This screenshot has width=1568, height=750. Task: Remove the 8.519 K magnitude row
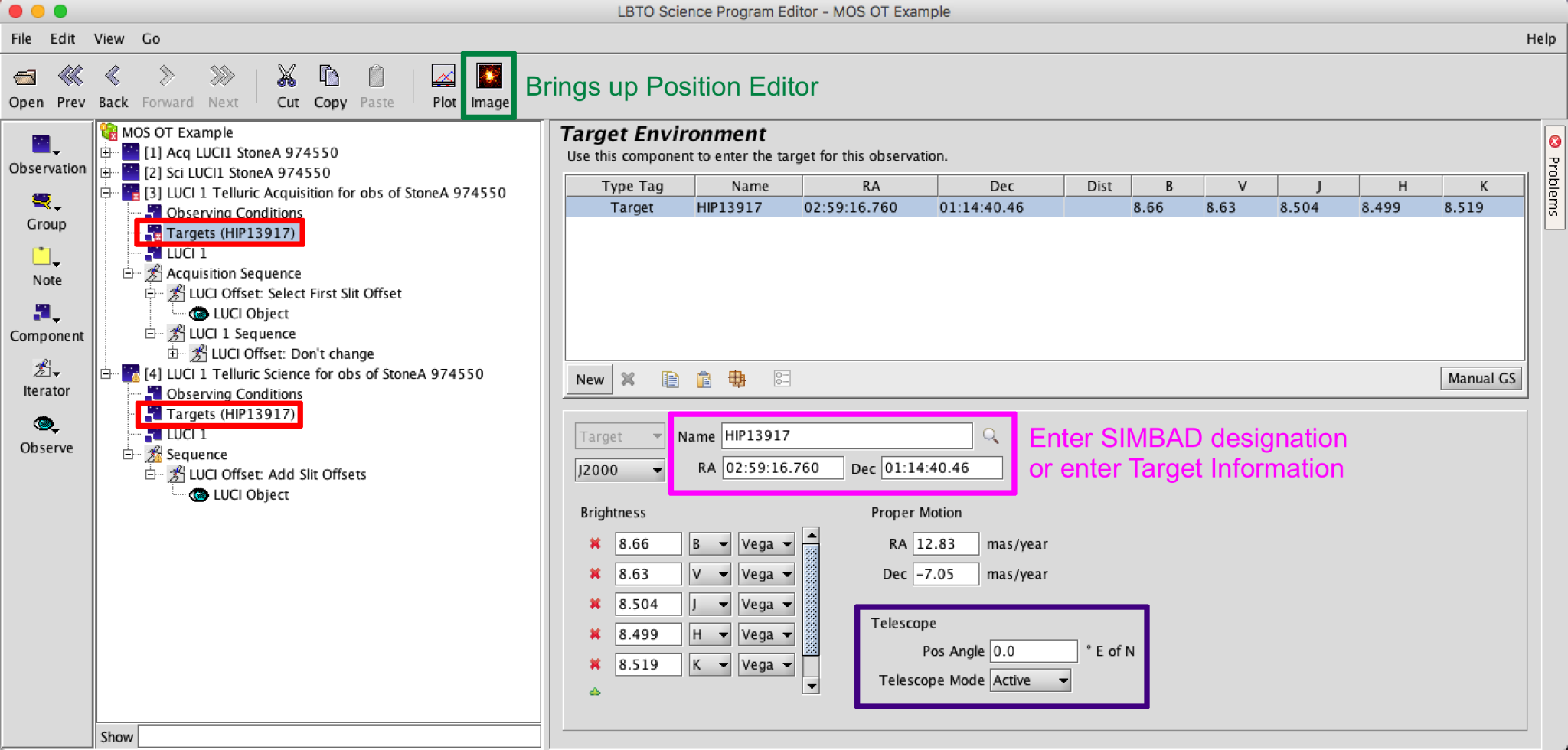click(595, 664)
